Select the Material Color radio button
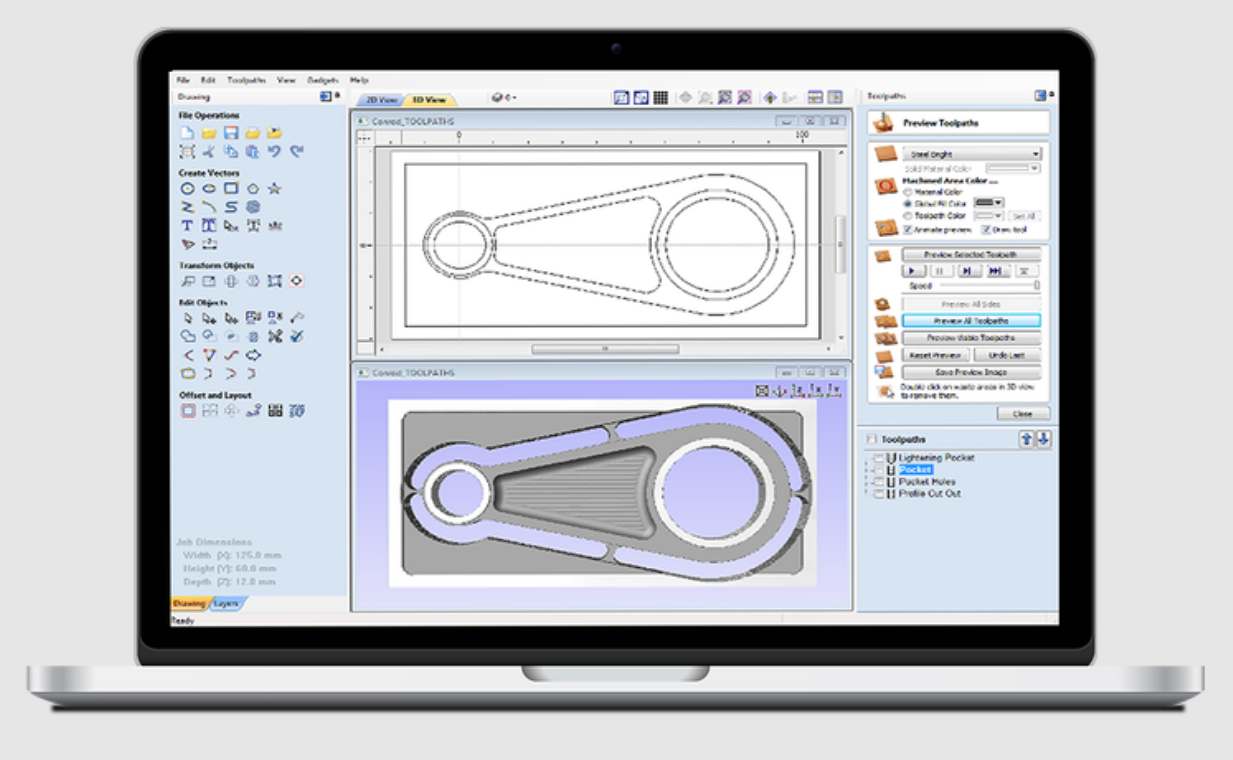The width and height of the screenshot is (1233, 760). tap(907, 192)
